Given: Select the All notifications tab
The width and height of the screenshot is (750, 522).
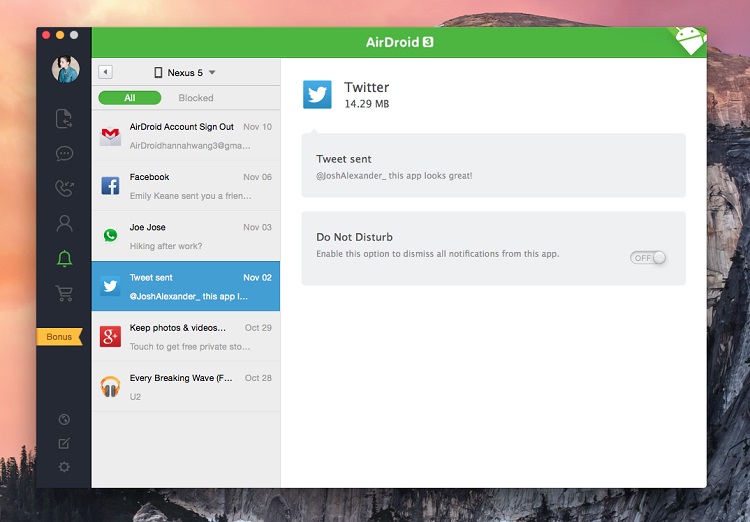Looking at the screenshot, I should tap(130, 98).
